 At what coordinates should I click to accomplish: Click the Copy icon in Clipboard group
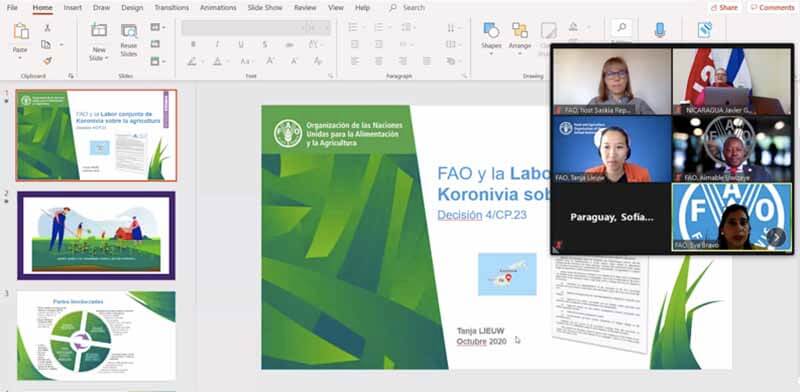[x=46, y=44]
